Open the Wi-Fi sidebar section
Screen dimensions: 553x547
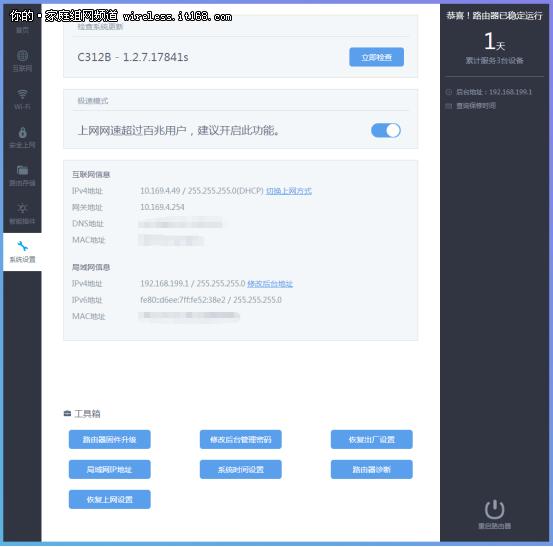point(22,99)
